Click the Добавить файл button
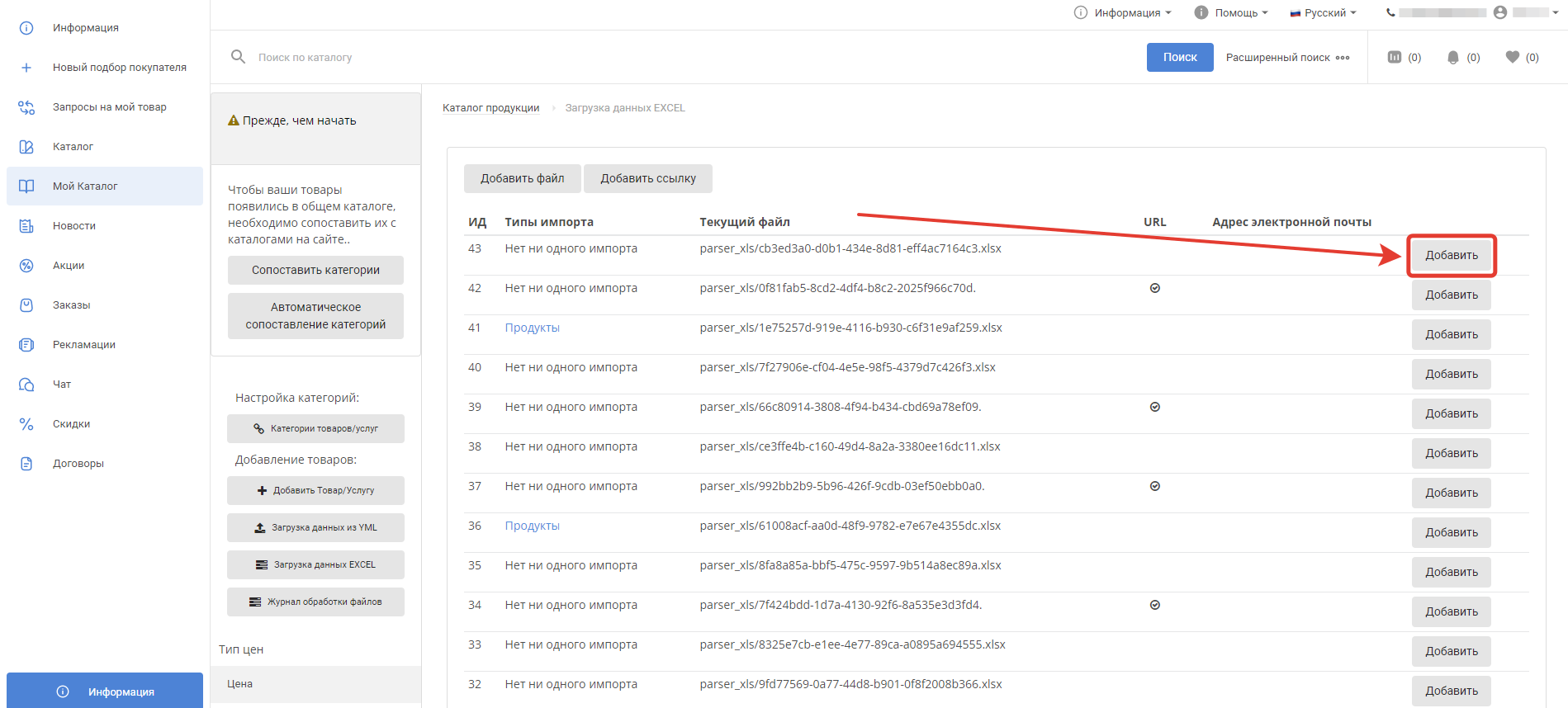Screen dimensions: 1568x708 pyautogui.click(x=522, y=178)
